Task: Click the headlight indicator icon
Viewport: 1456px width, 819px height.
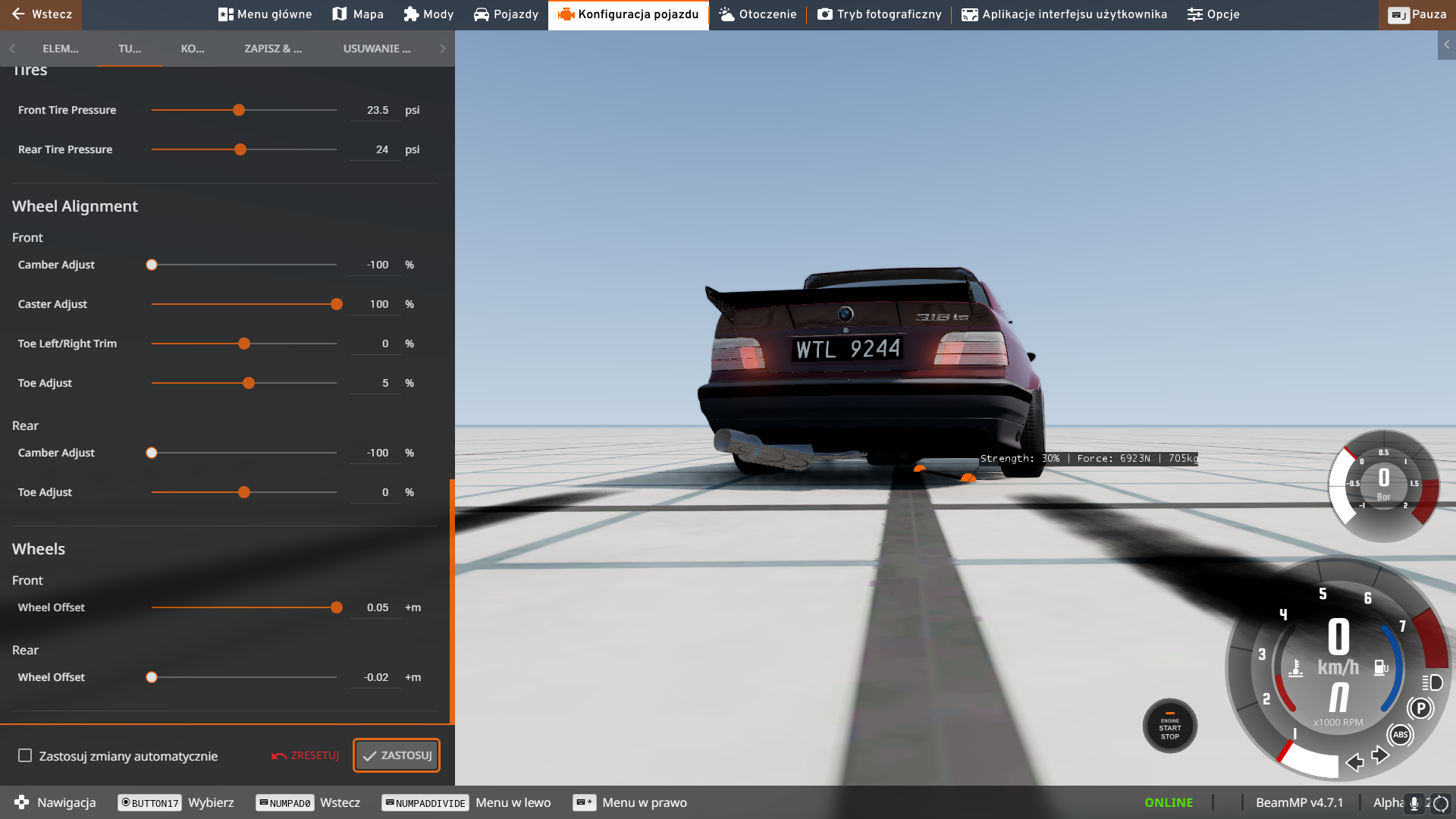Action: click(x=1432, y=682)
